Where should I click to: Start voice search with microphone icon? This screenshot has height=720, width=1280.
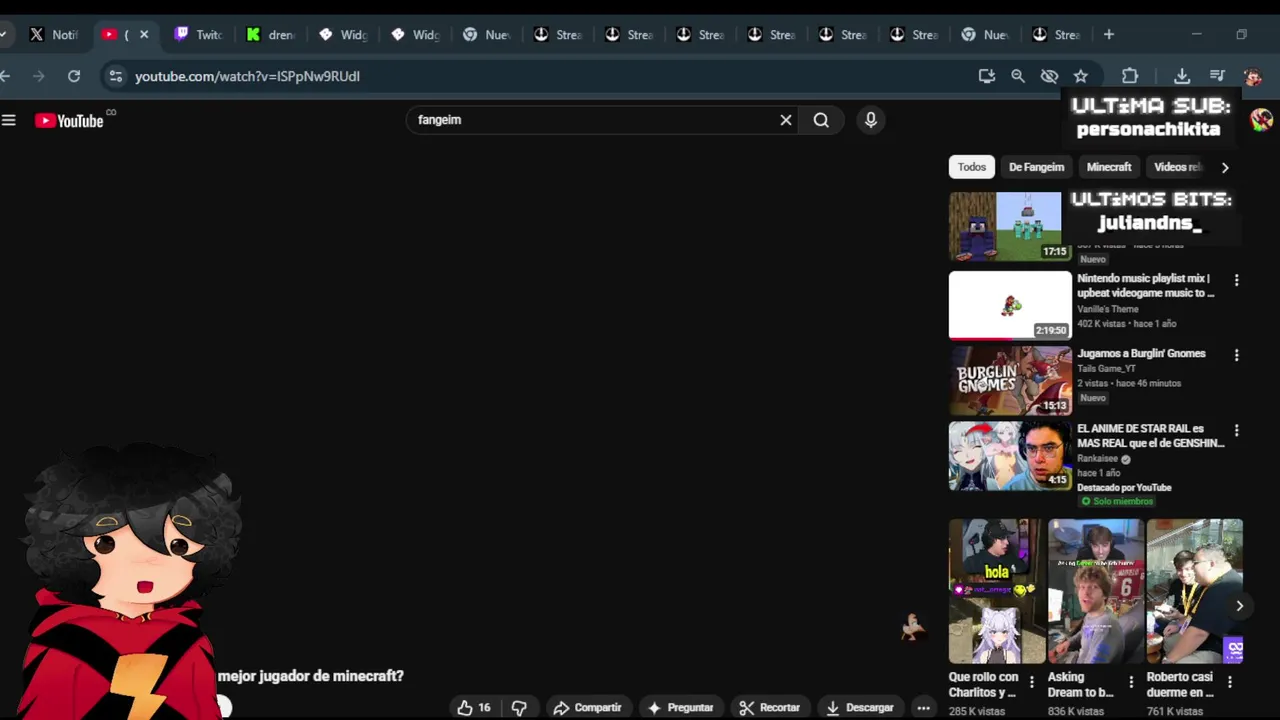[871, 120]
